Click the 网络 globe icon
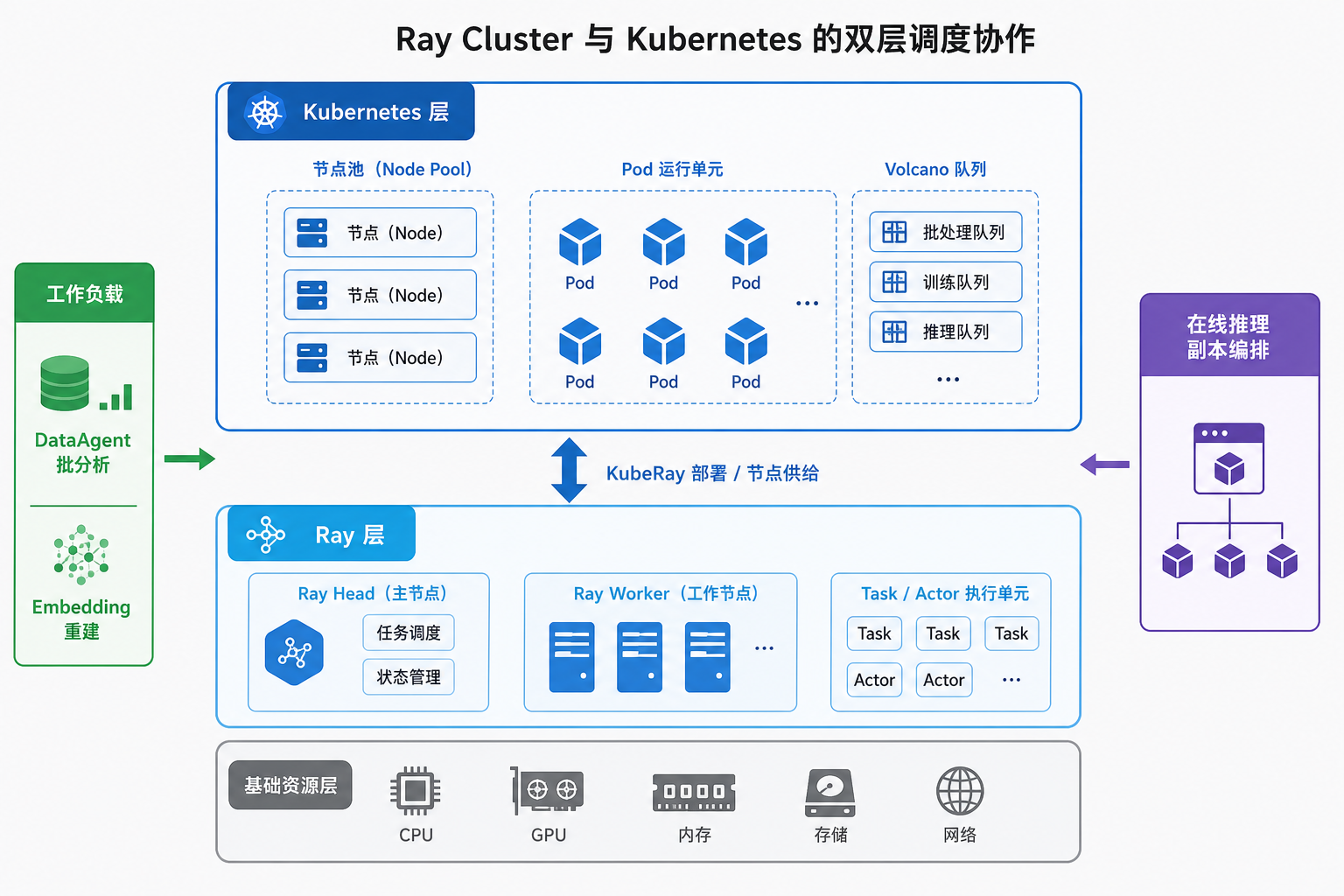 pos(960,791)
